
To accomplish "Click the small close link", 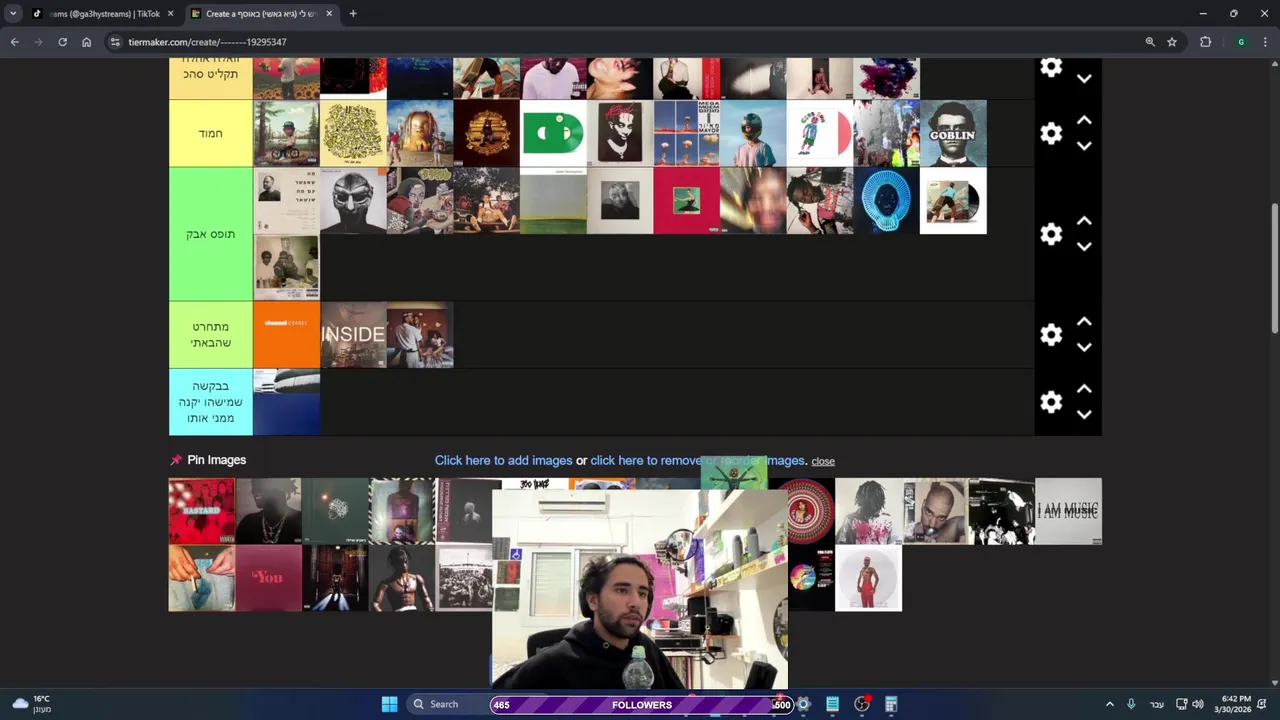I will pos(823,461).
